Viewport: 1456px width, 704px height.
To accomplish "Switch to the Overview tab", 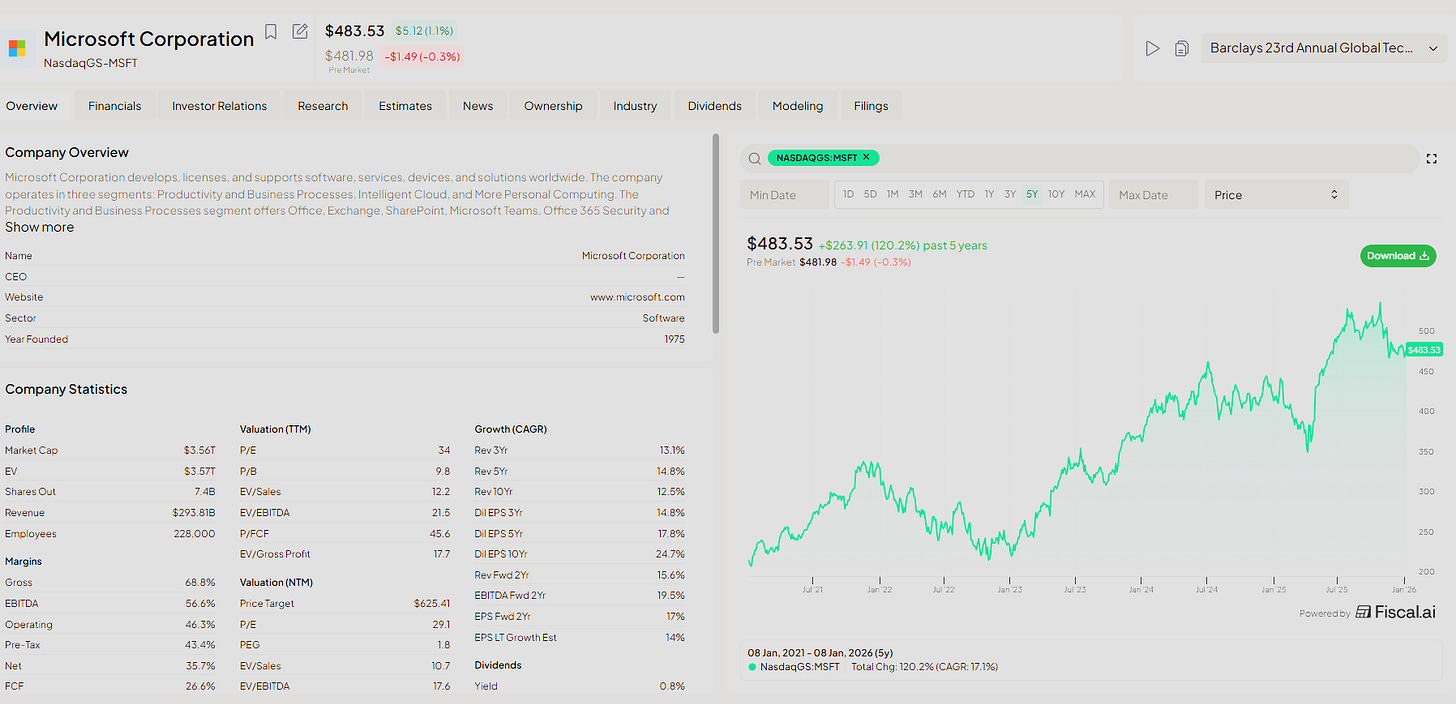I will [x=32, y=106].
